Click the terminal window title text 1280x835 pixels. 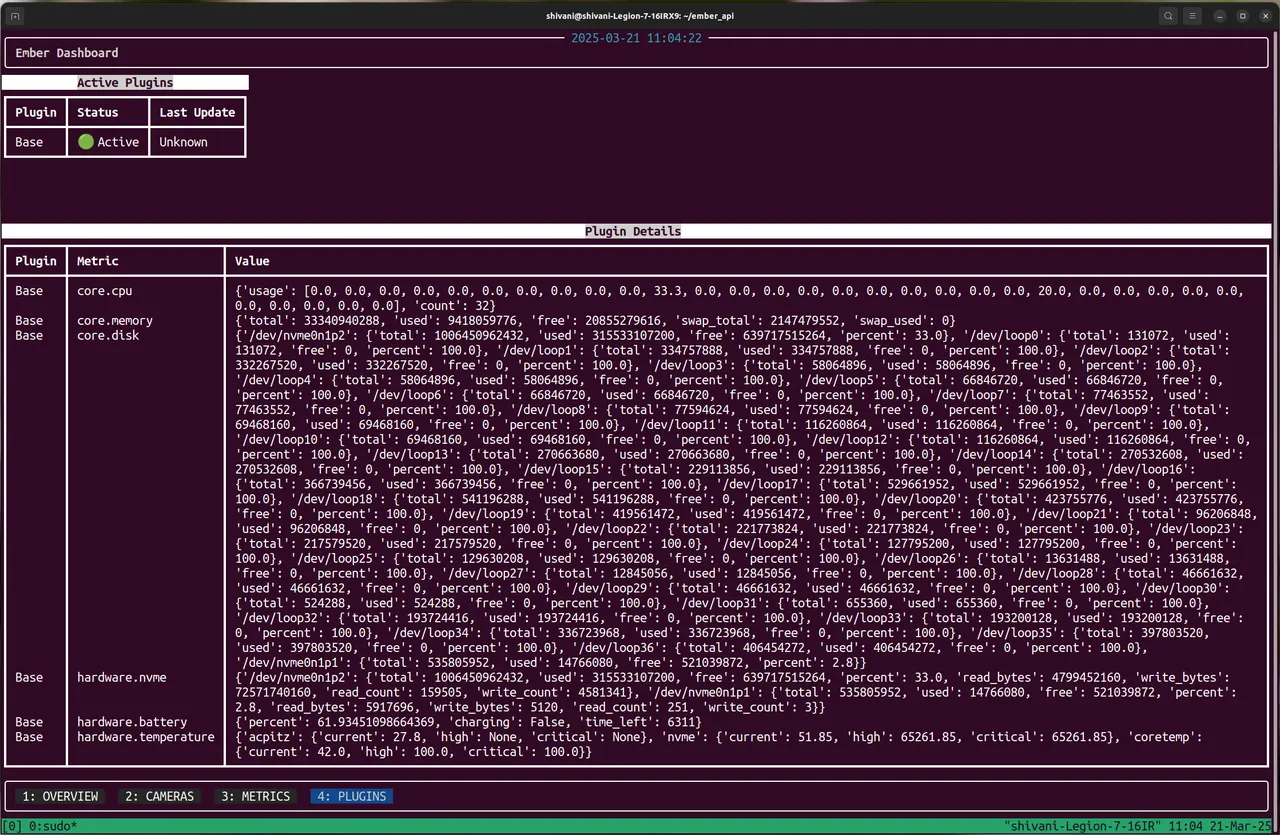pyautogui.click(x=641, y=16)
